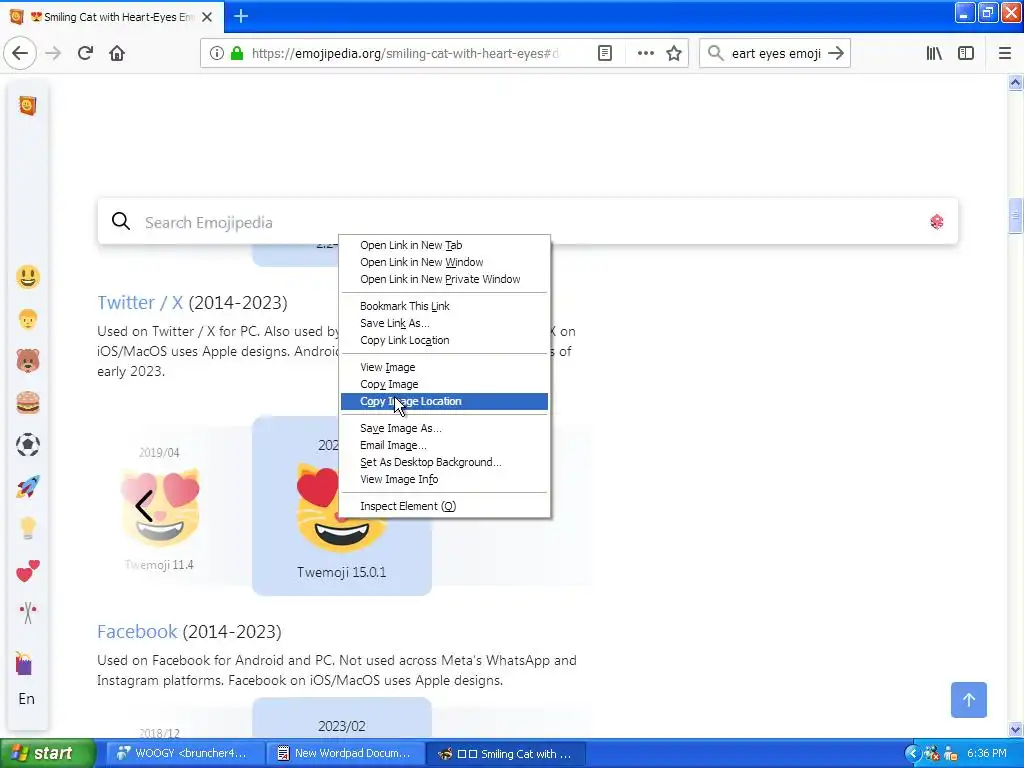Open the Facebook link

[137, 632]
